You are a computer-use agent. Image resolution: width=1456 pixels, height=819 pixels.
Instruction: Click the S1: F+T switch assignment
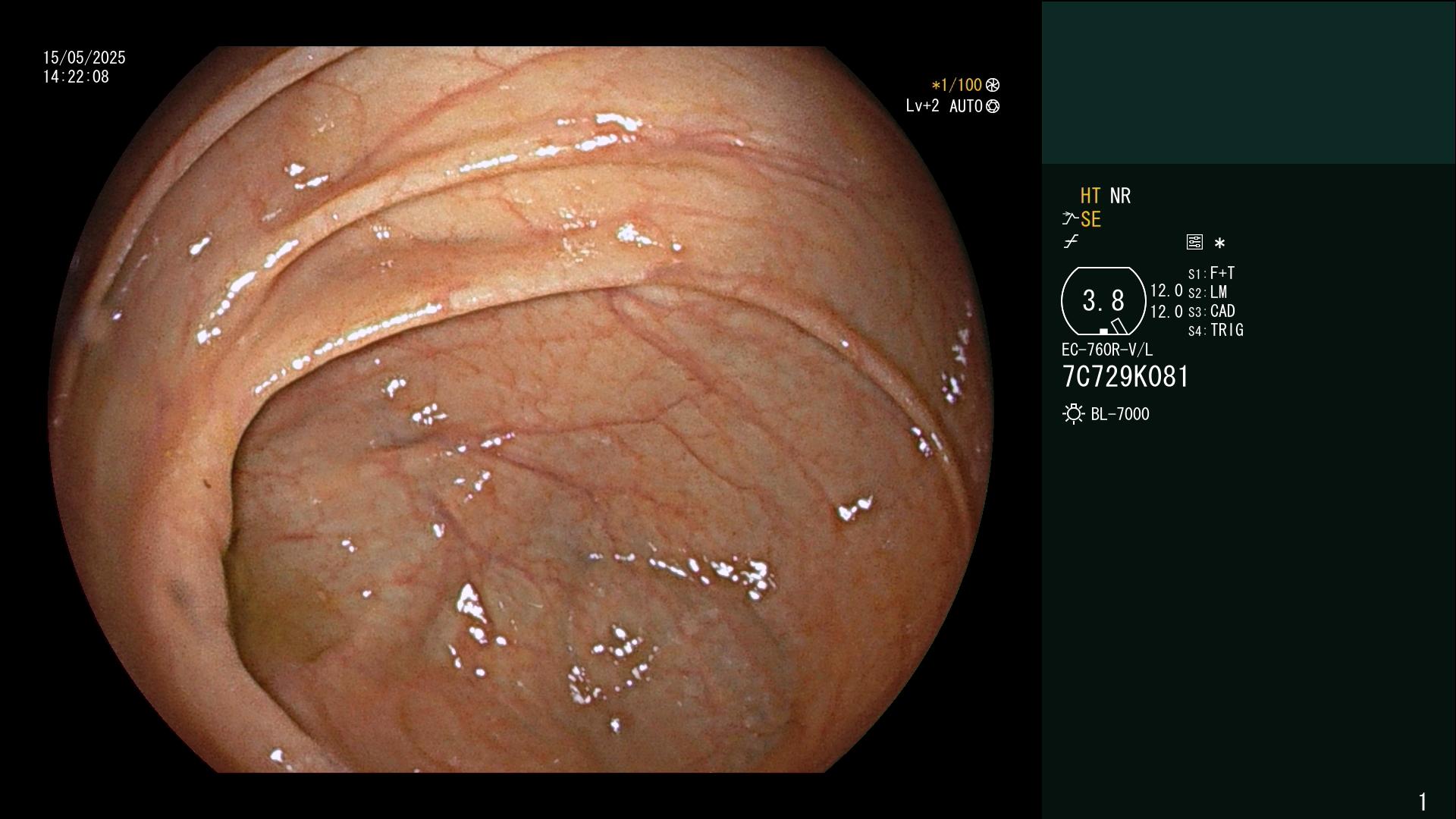(x=1211, y=273)
